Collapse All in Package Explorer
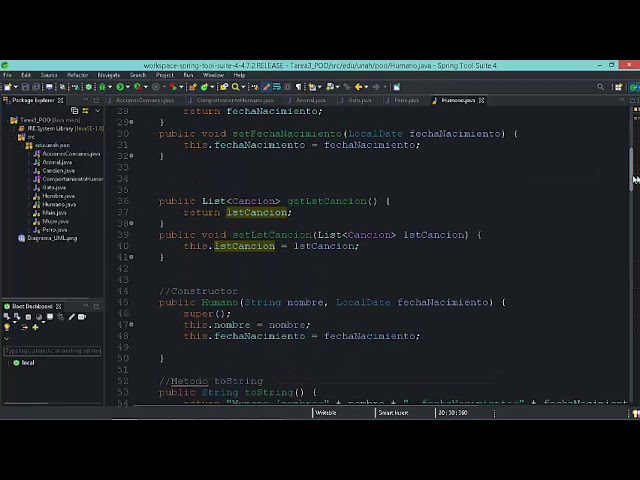Image resolution: width=640 pixels, height=480 pixels. coord(74,111)
